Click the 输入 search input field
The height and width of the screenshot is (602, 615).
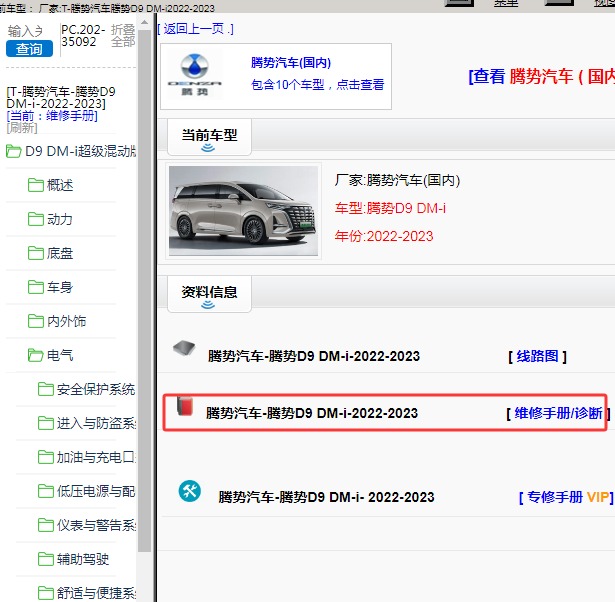(25, 31)
